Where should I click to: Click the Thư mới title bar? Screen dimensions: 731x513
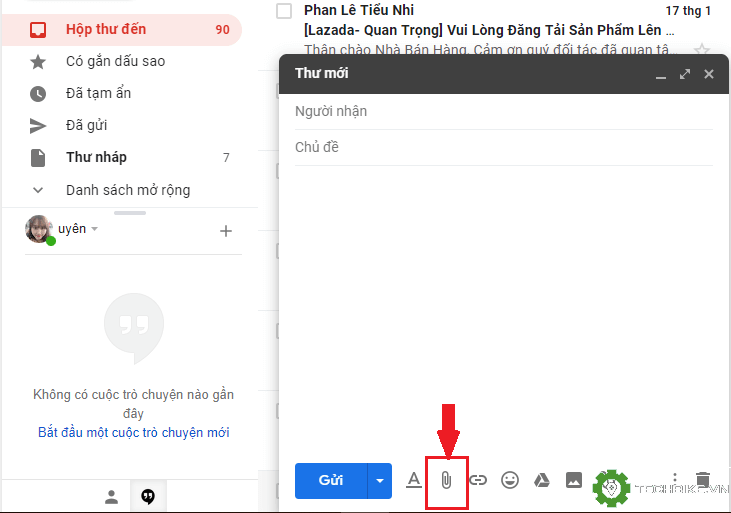[x=503, y=74]
